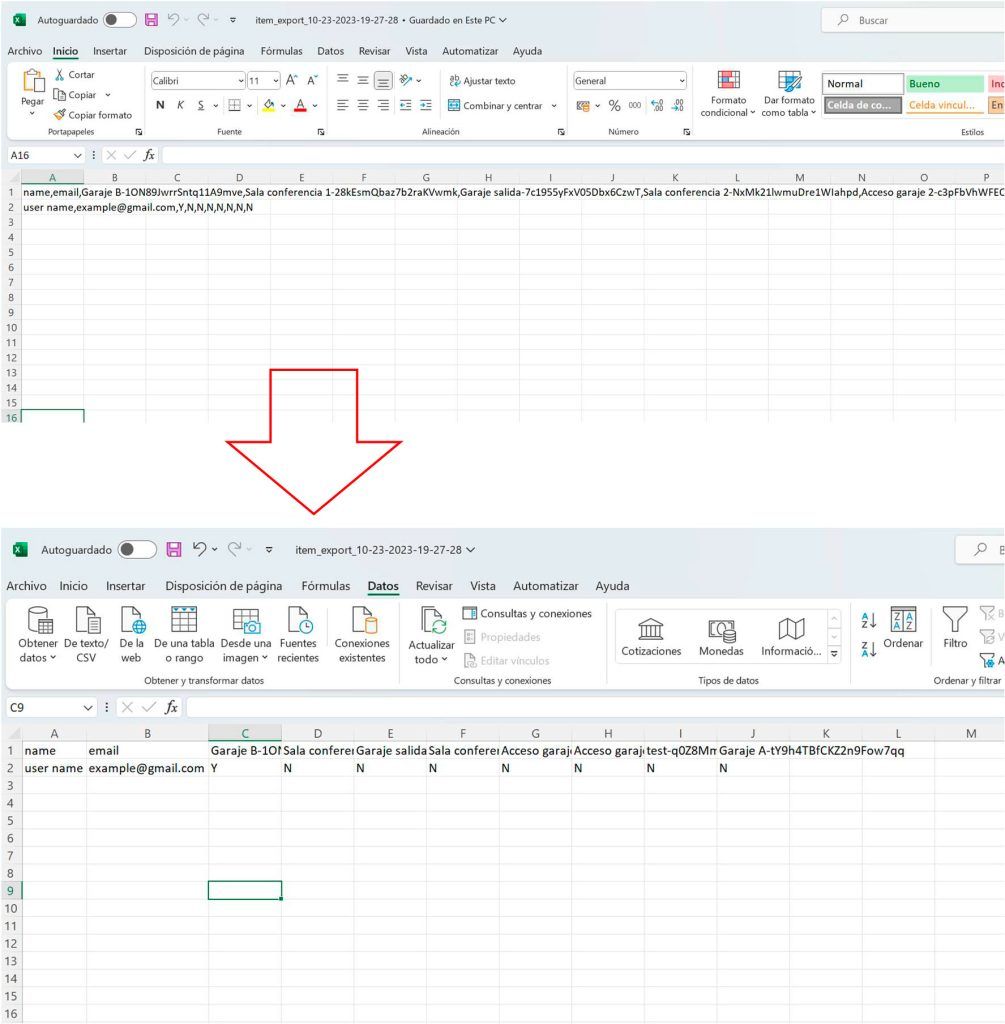The image size is (1005, 1024).
Task: Toggle bold (N) formatting
Action: (160, 105)
